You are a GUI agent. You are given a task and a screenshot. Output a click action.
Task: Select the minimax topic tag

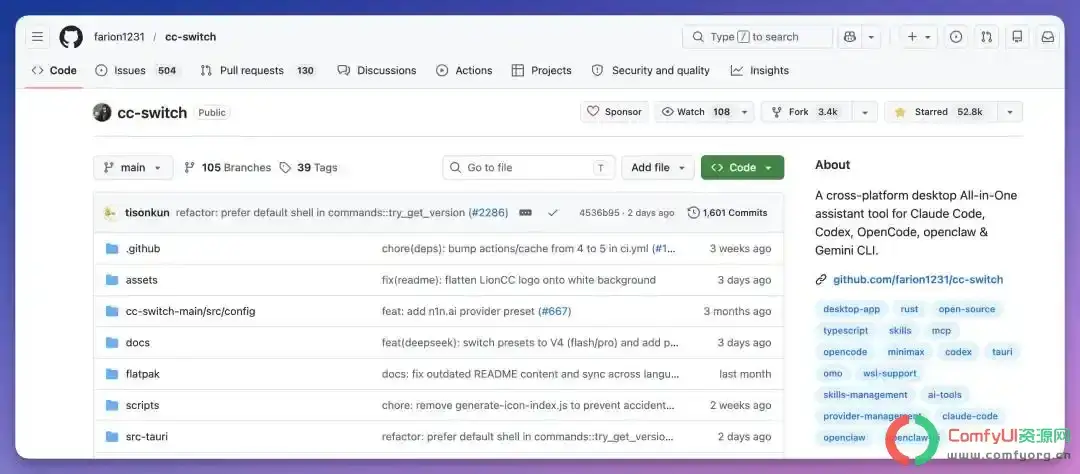(x=906, y=352)
